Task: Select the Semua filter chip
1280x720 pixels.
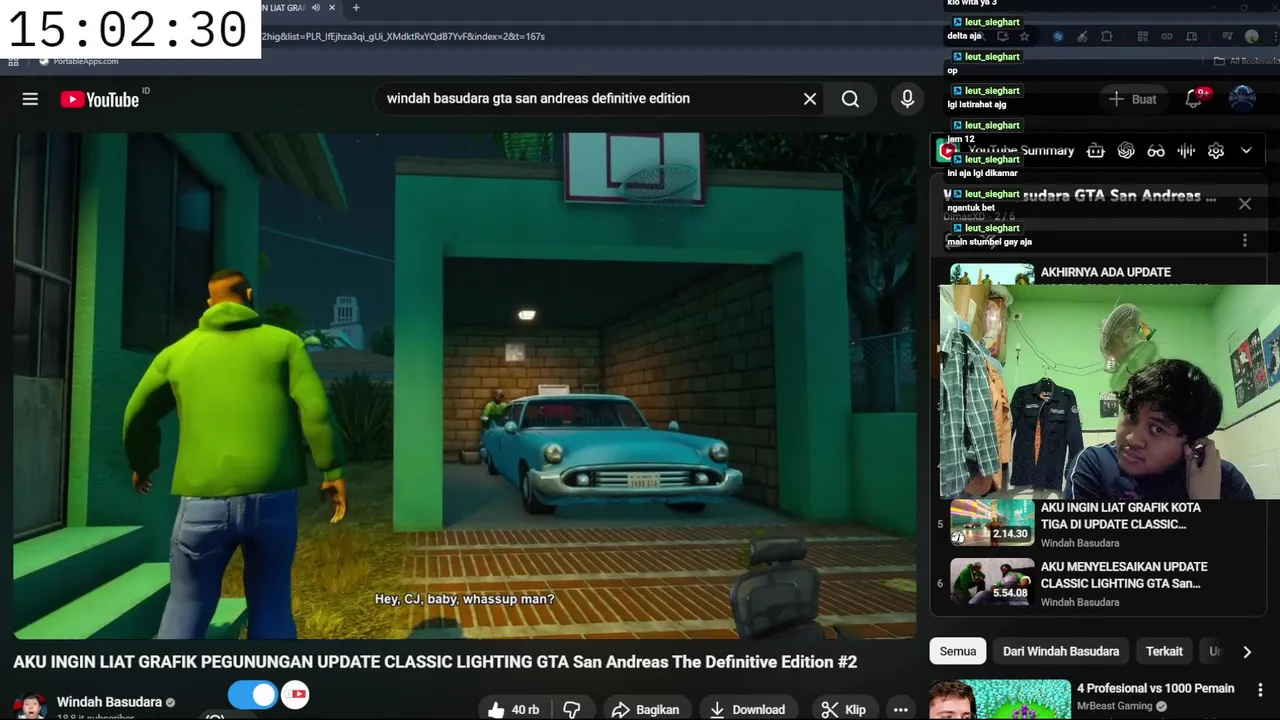Action: click(958, 651)
